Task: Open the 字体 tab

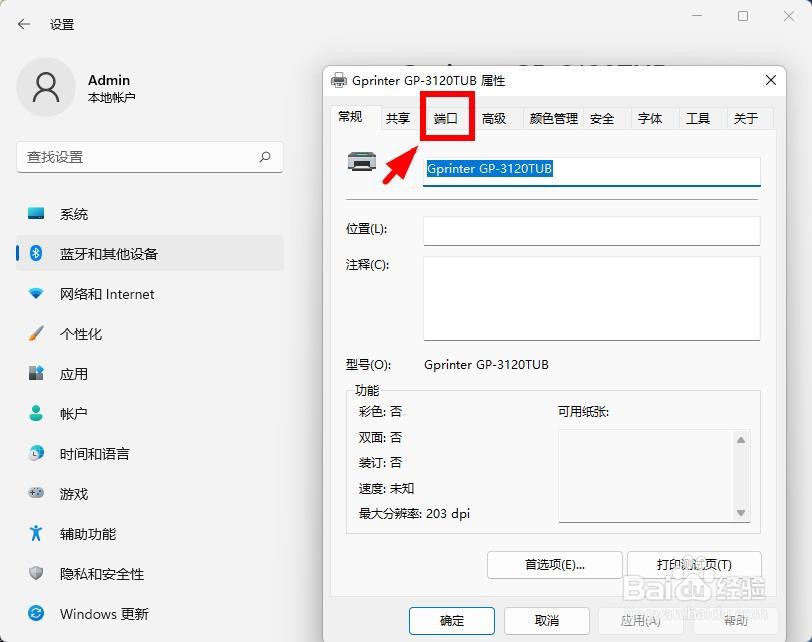Action: click(x=650, y=119)
